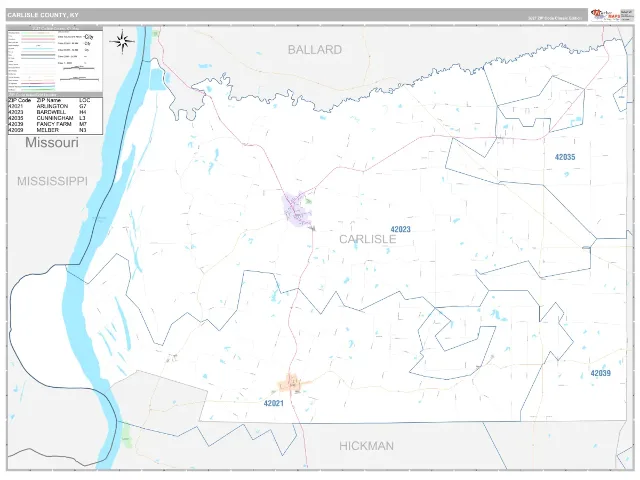The height and width of the screenshot is (480, 640).
Task: Click the purple Bardwell city area
Action: point(297,210)
